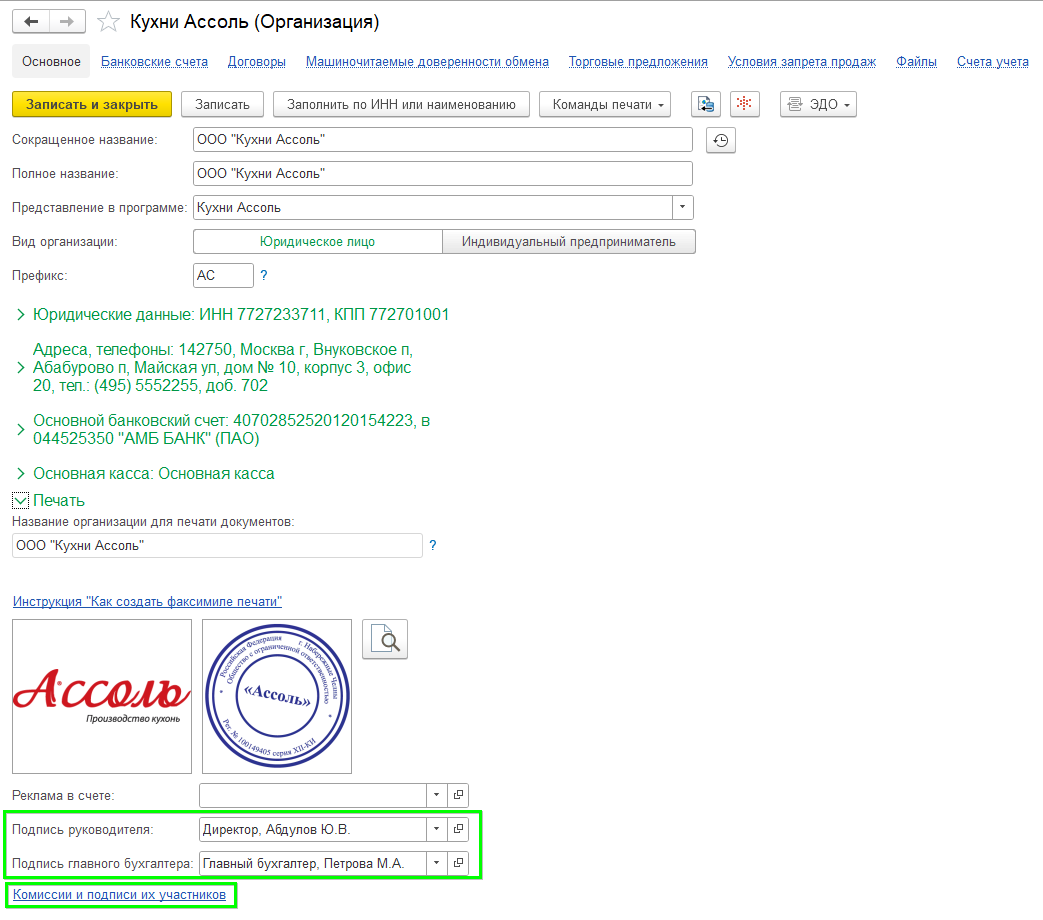Expand the Юридические данные section
The image size is (1043, 920).
21,315
